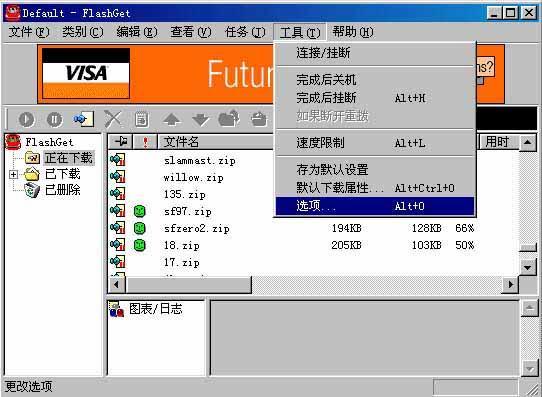This screenshot has width=542, height=397.
Task: Click the green status icon for sf97.zip
Action: pos(139,211)
